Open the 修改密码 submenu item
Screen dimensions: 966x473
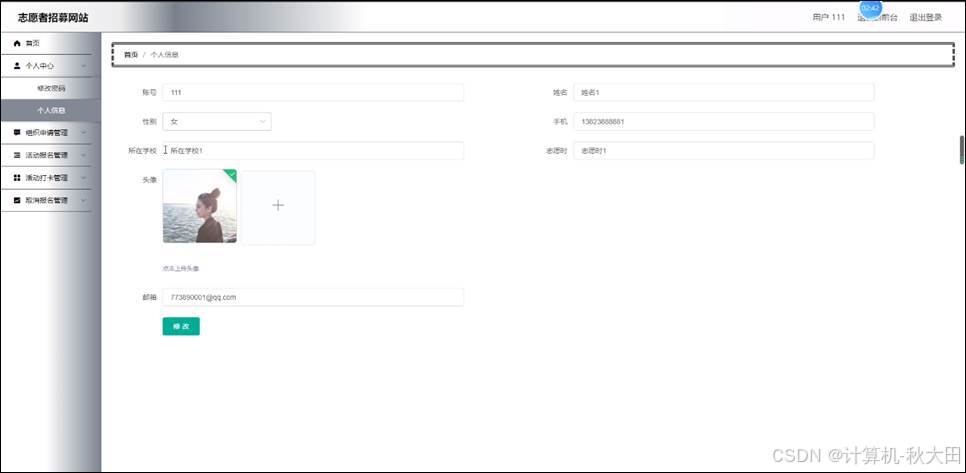[51, 88]
